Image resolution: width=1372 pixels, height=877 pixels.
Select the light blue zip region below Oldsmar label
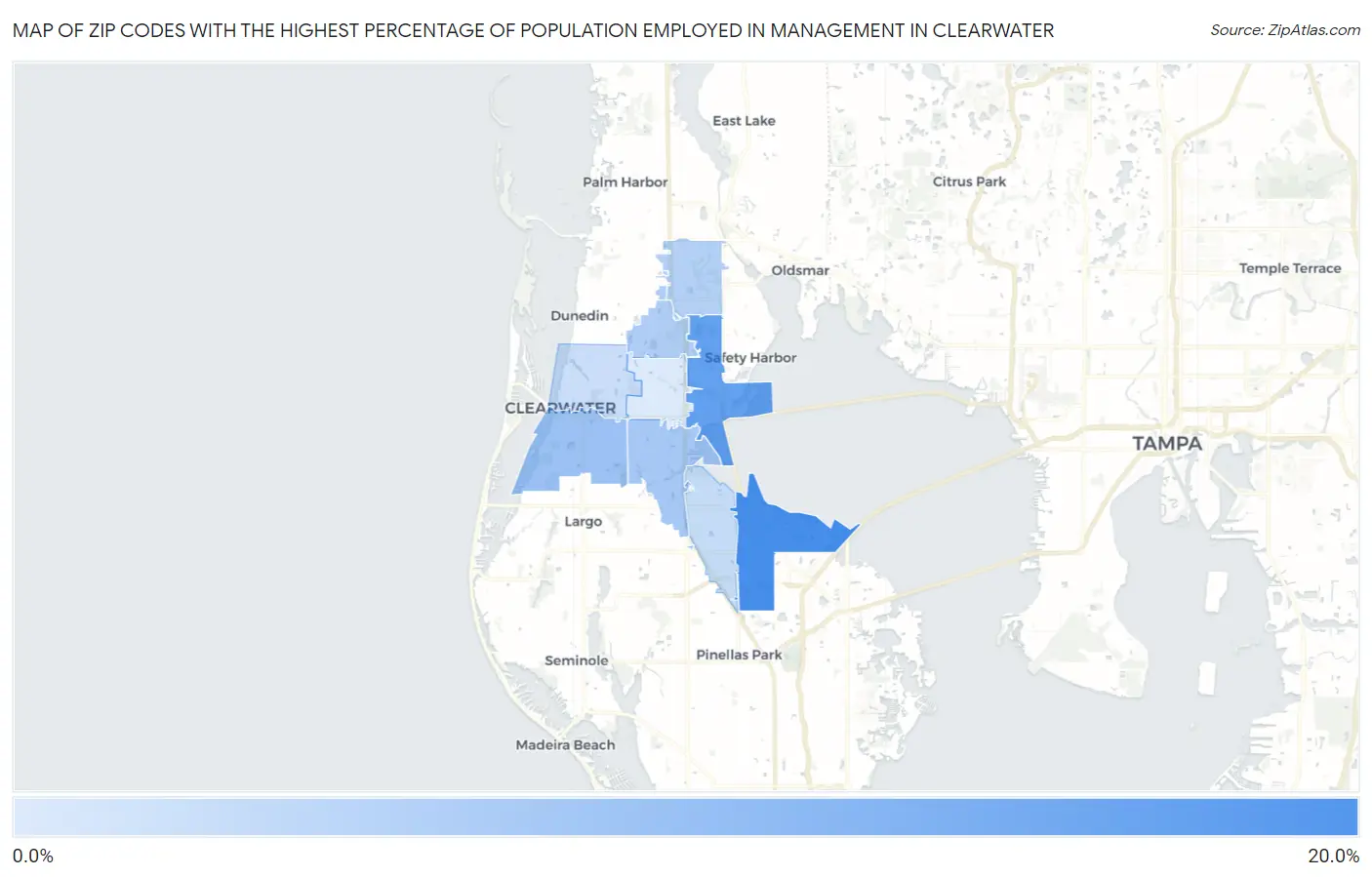pyautogui.click(x=694, y=277)
